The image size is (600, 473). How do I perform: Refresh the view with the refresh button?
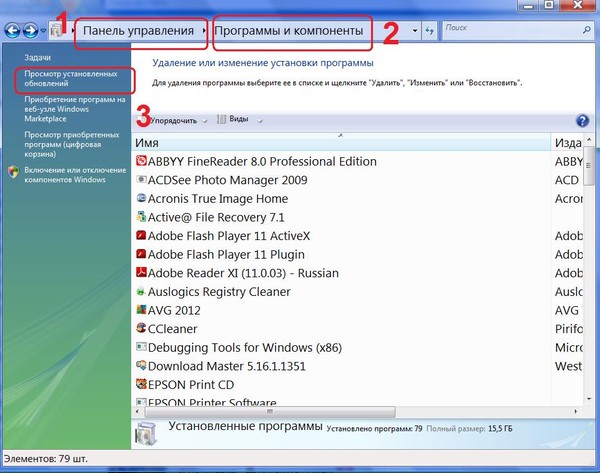click(x=429, y=30)
